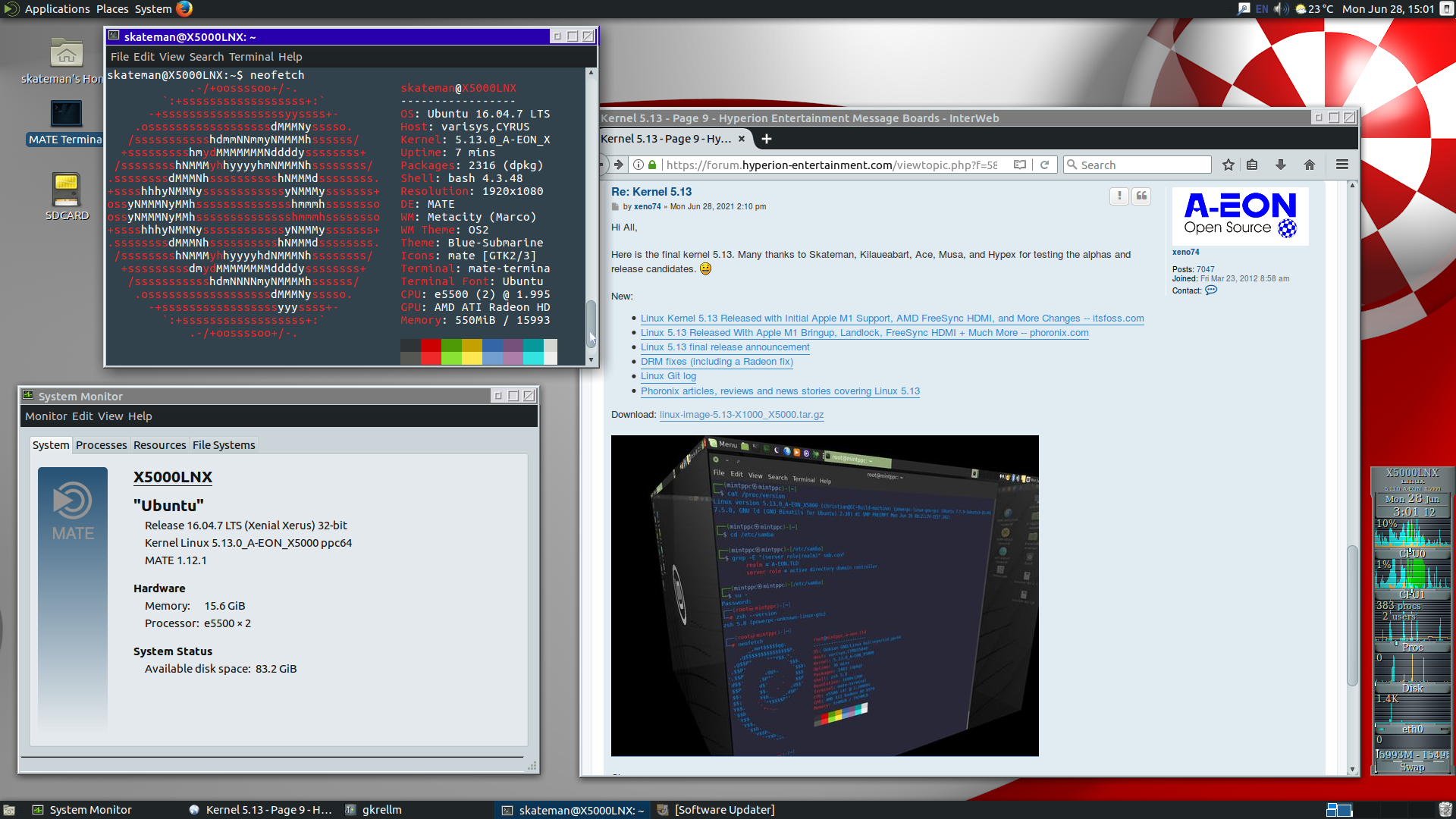
Task: Bookmark page with the star icon
Action: 1228,165
